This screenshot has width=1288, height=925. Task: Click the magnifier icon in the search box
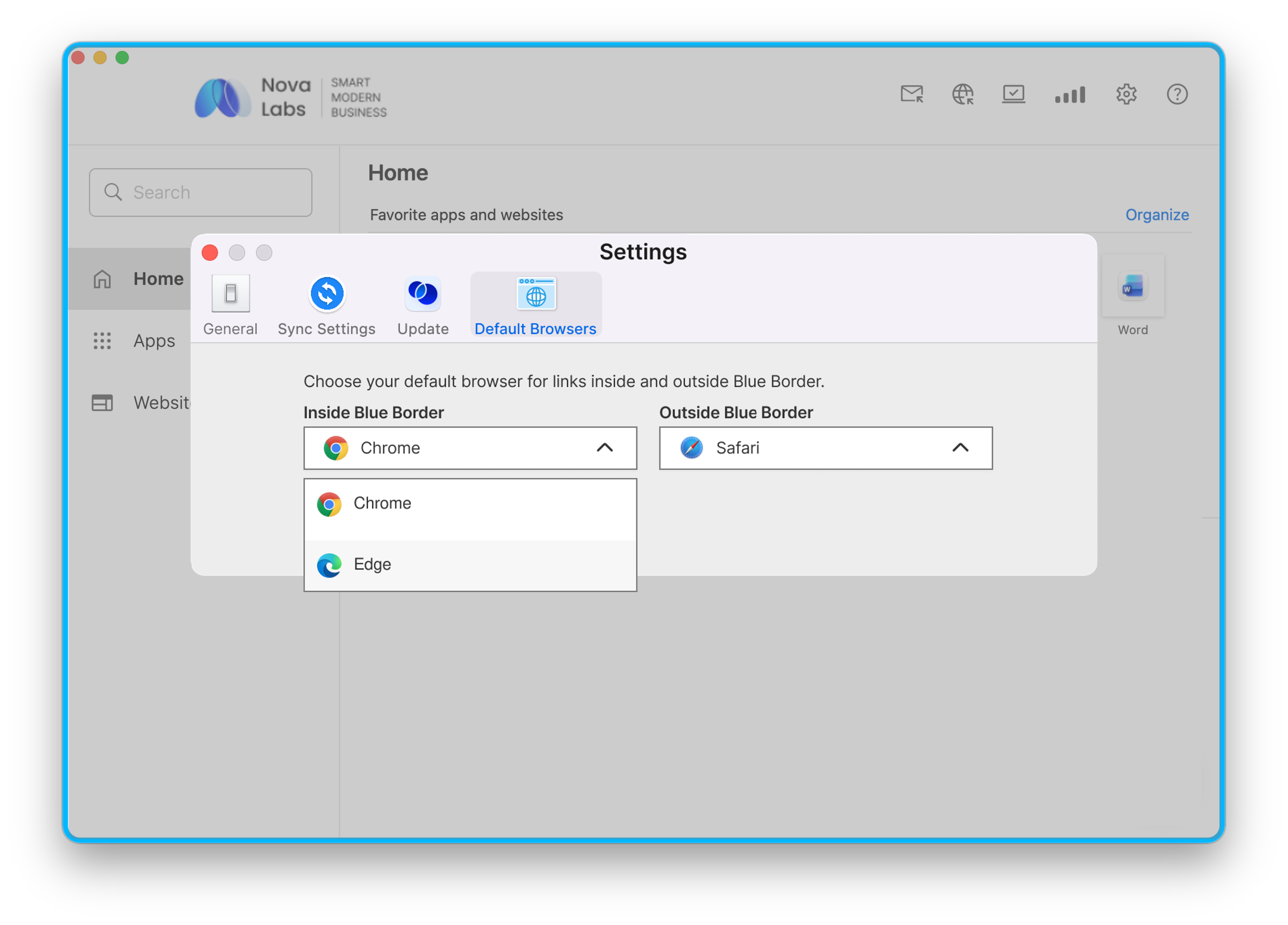pyautogui.click(x=113, y=192)
